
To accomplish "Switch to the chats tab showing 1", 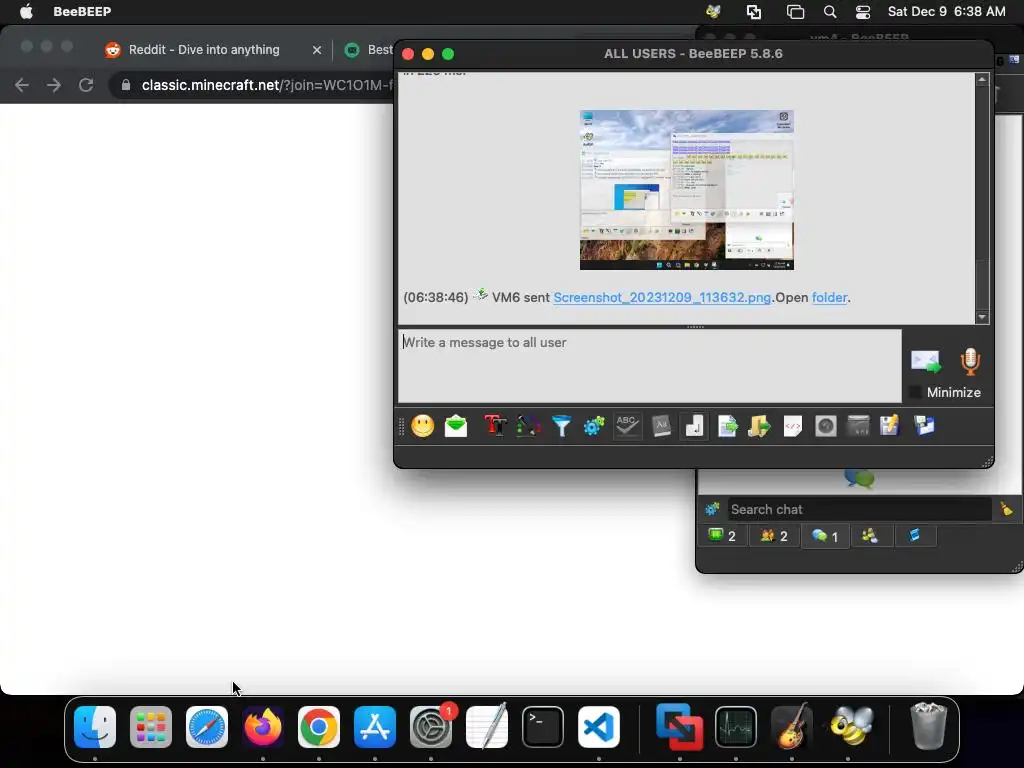I will click(825, 536).
